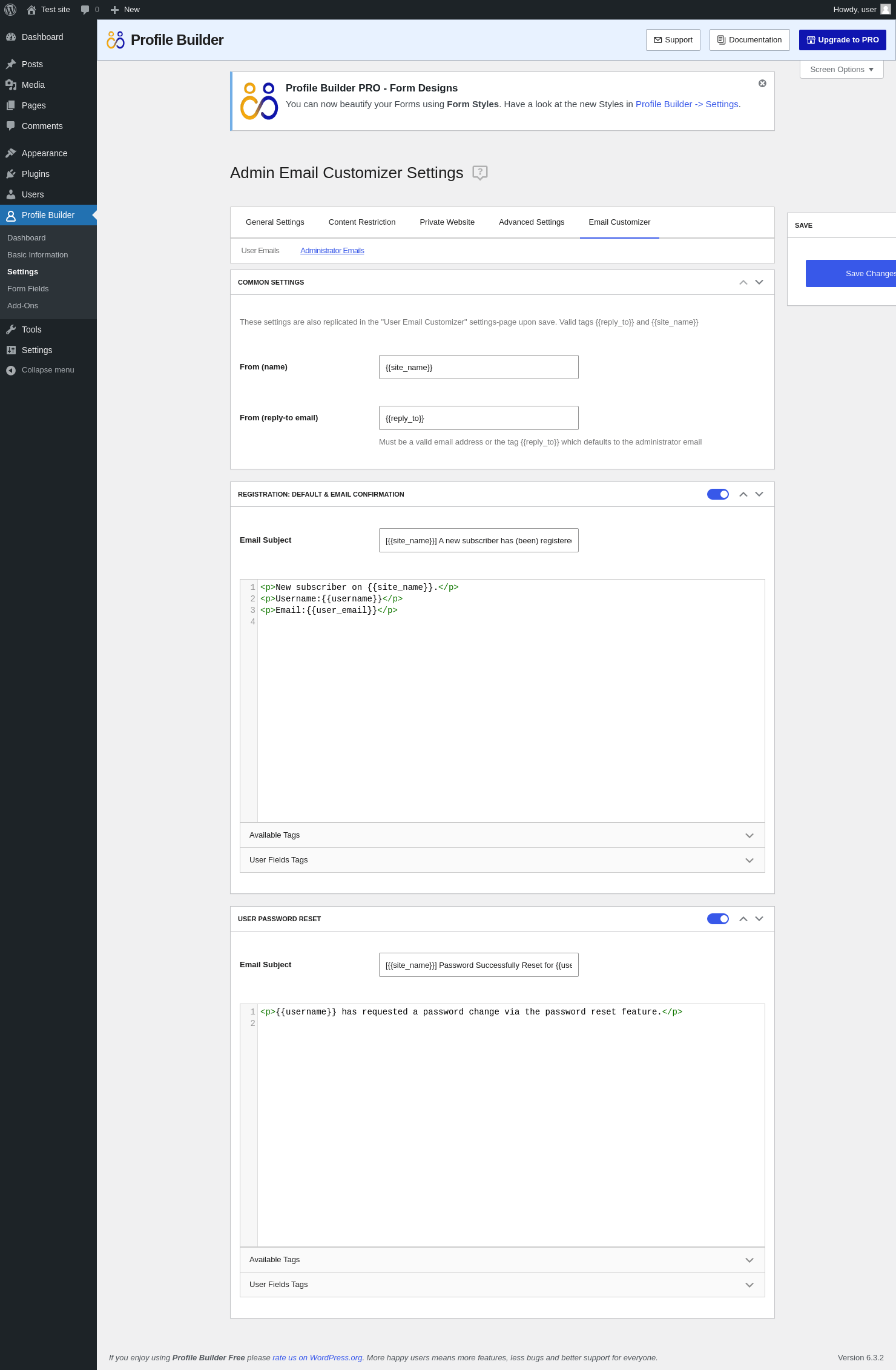
Task: Click the Upgrade to PRO button
Action: 842,40
